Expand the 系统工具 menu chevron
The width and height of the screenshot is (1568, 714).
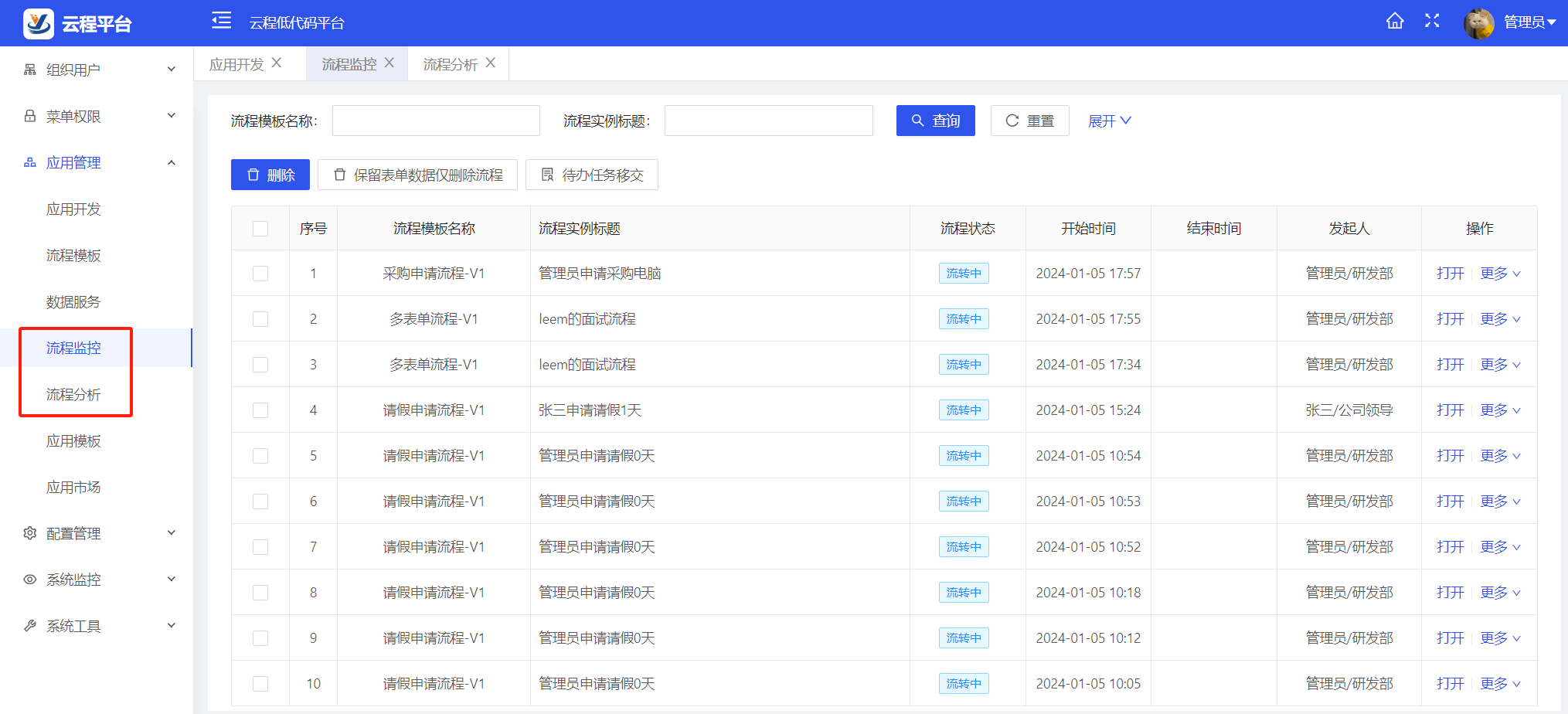[172, 626]
